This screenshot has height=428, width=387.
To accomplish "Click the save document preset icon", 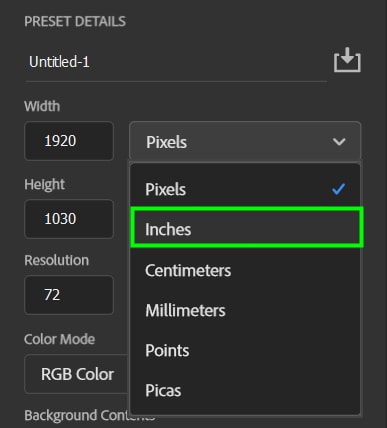I will [x=347, y=60].
